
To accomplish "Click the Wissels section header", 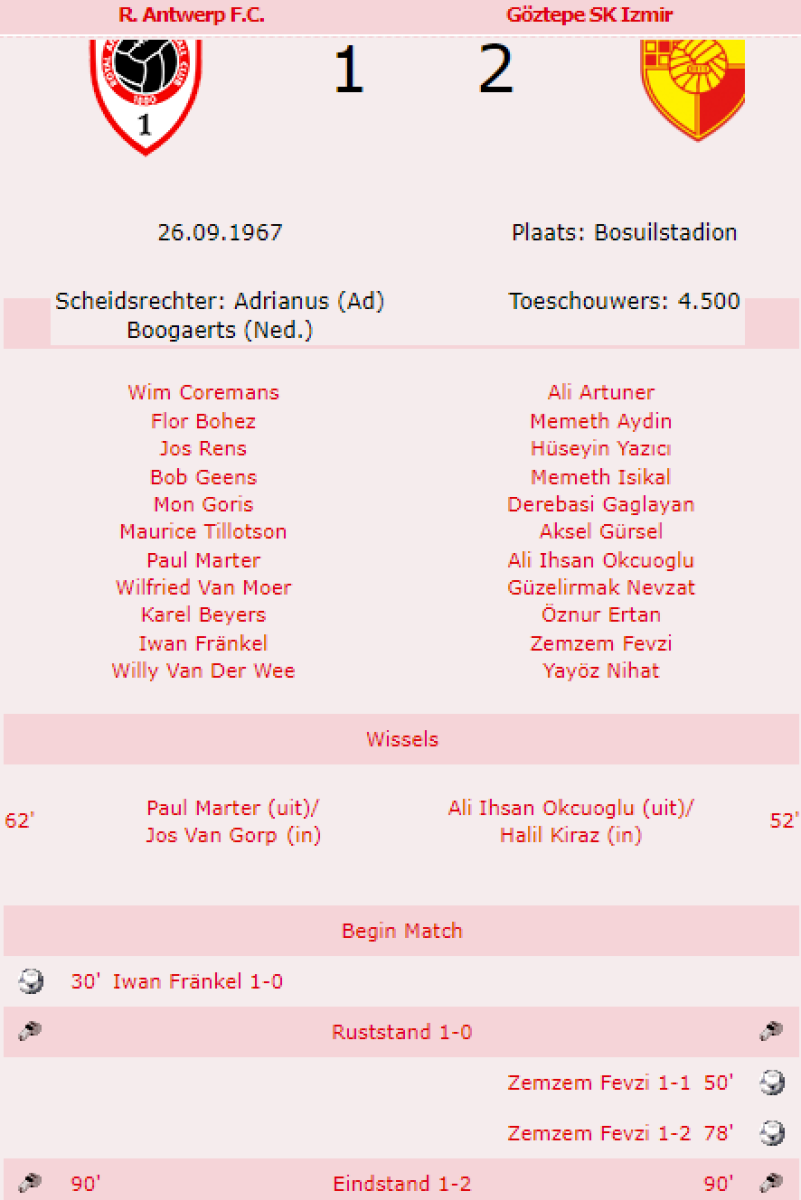I will pos(402,740).
